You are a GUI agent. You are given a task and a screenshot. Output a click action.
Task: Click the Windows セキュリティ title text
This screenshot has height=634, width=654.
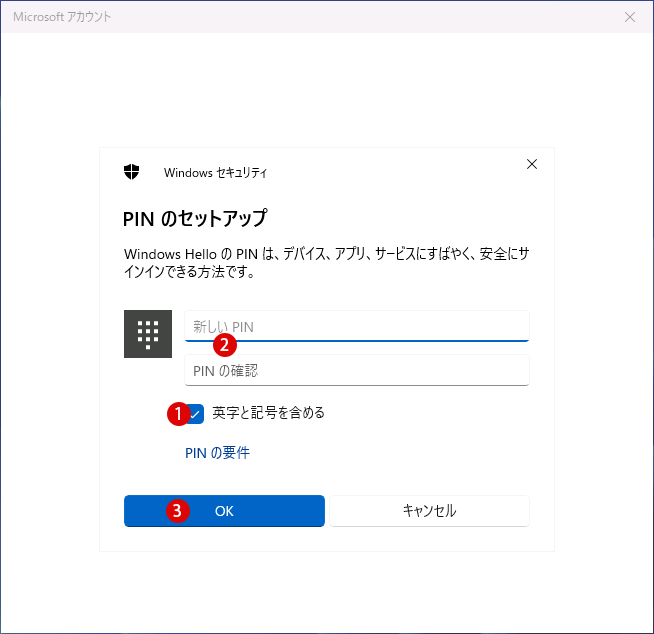(x=216, y=173)
